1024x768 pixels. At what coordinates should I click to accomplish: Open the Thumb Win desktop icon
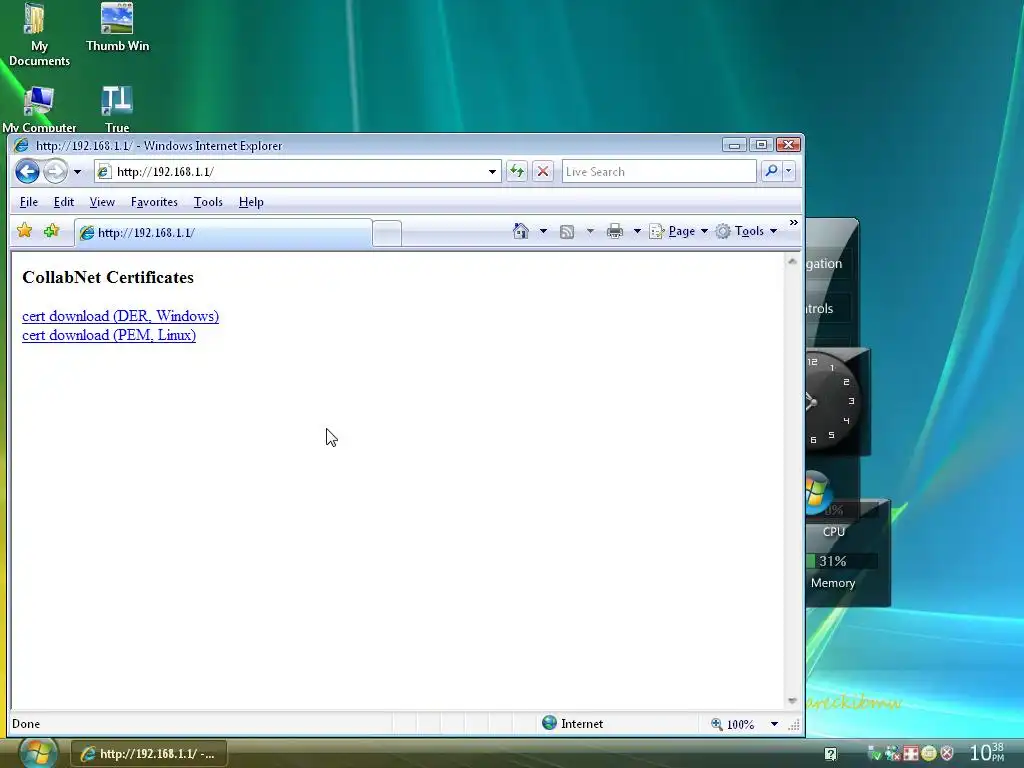pyautogui.click(x=118, y=27)
